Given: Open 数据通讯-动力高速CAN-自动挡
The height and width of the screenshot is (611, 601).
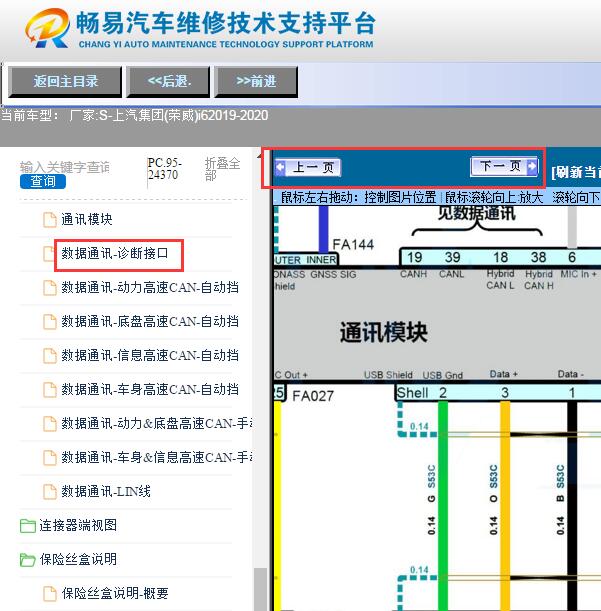Looking at the screenshot, I should (150, 288).
